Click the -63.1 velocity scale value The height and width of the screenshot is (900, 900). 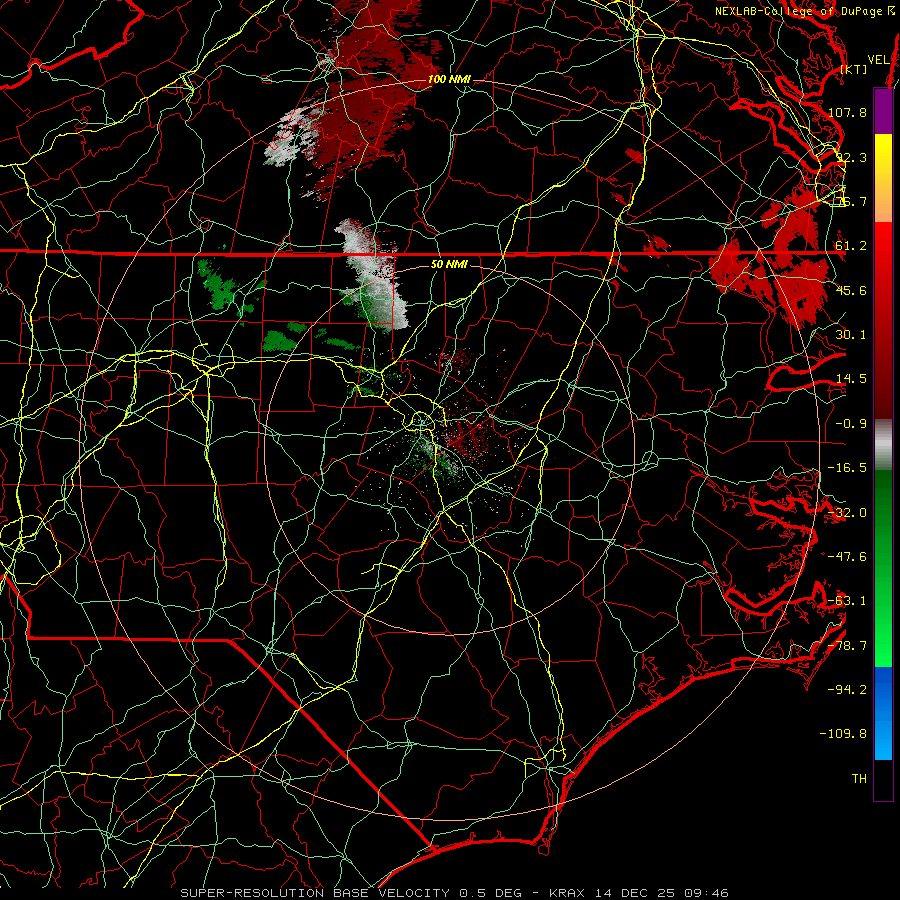coord(847,601)
